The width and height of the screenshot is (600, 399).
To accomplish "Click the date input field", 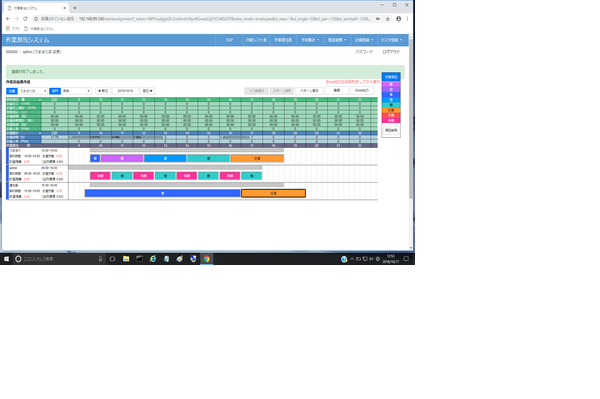I will click(125, 91).
